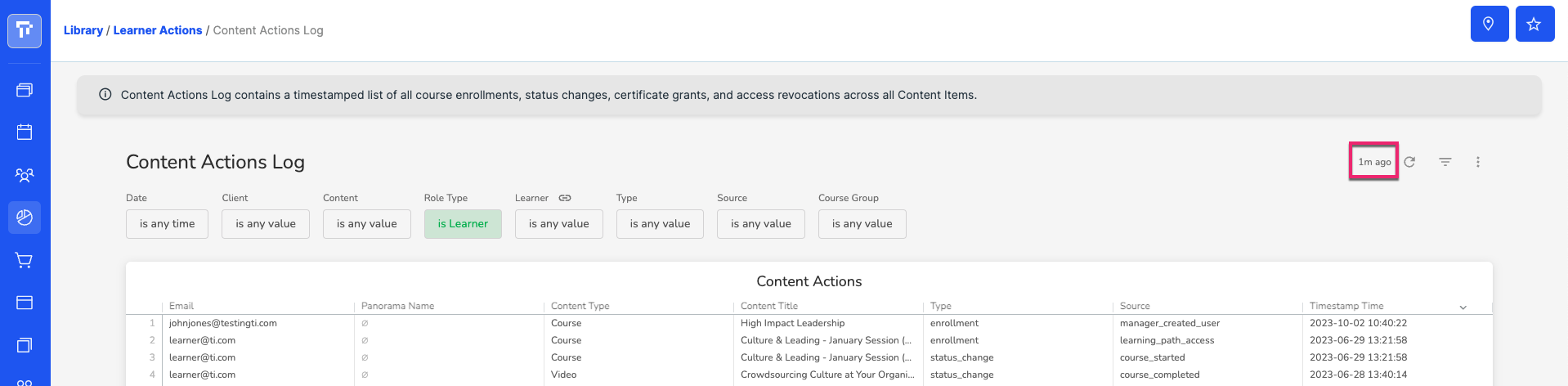This screenshot has width=1568, height=386.
Task: Click timestamp 2023-06-28 13:40:14
Action: [1359, 375]
